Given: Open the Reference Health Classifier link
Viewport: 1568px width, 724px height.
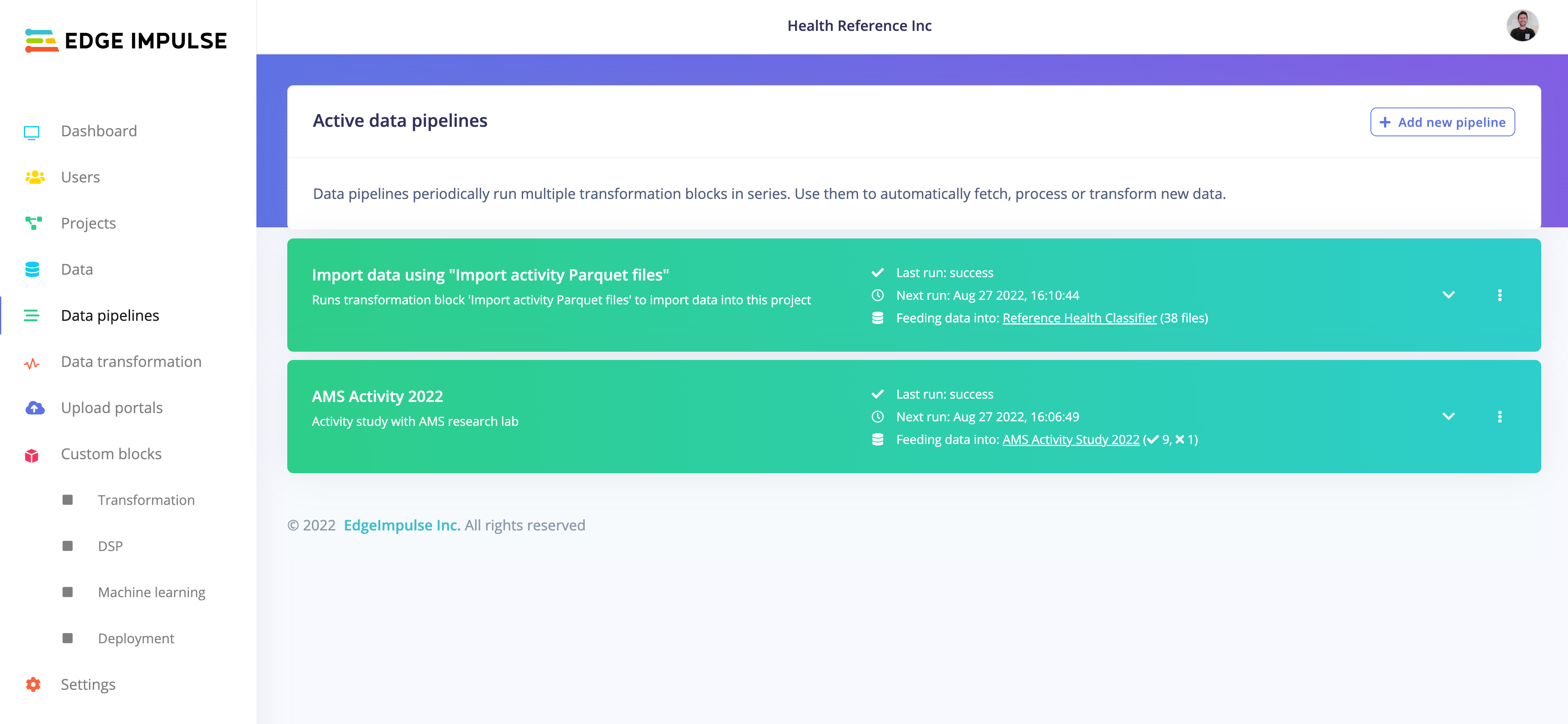Looking at the screenshot, I should [1079, 318].
